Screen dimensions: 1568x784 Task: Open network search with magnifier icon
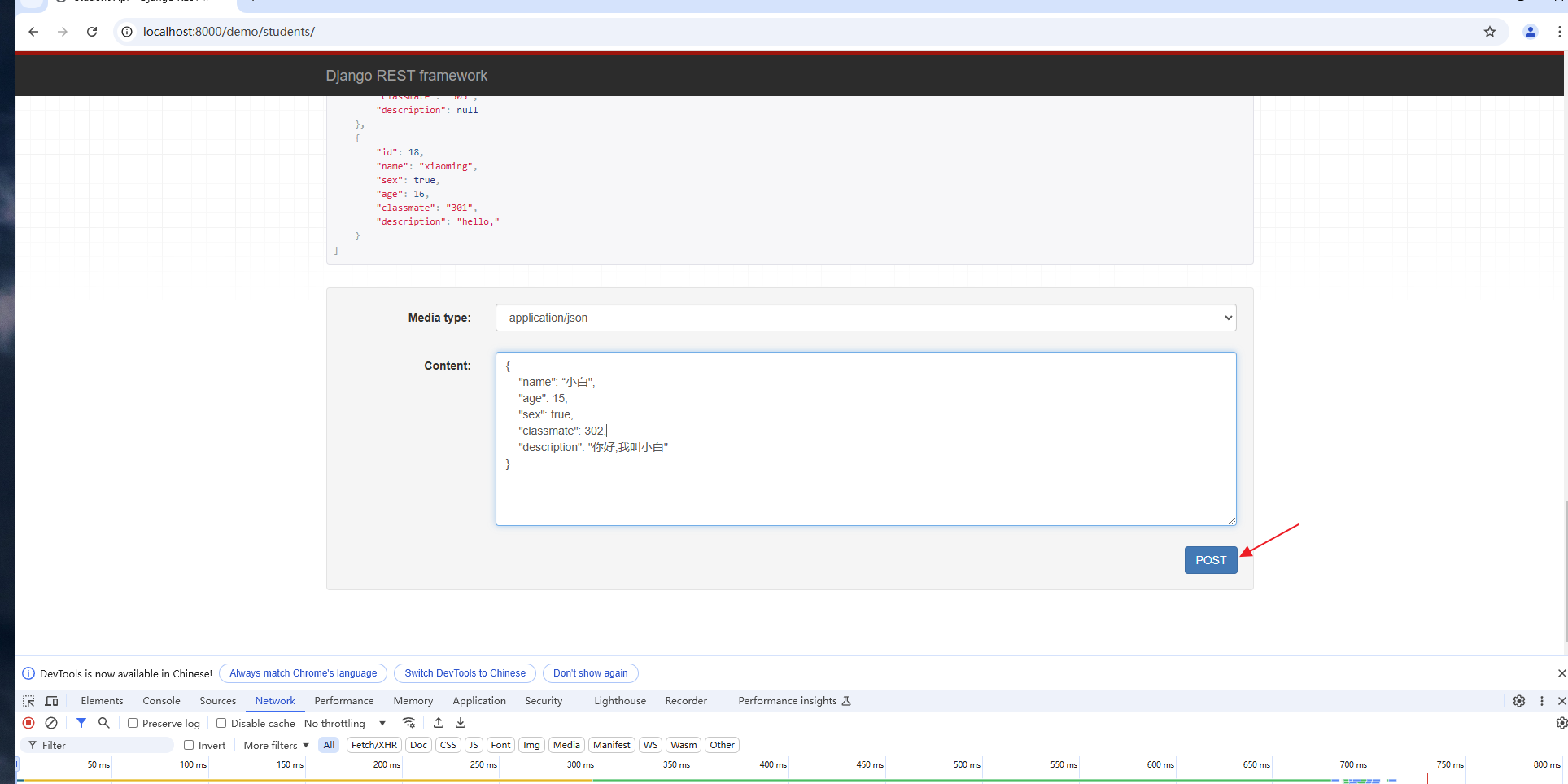(x=104, y=723)
